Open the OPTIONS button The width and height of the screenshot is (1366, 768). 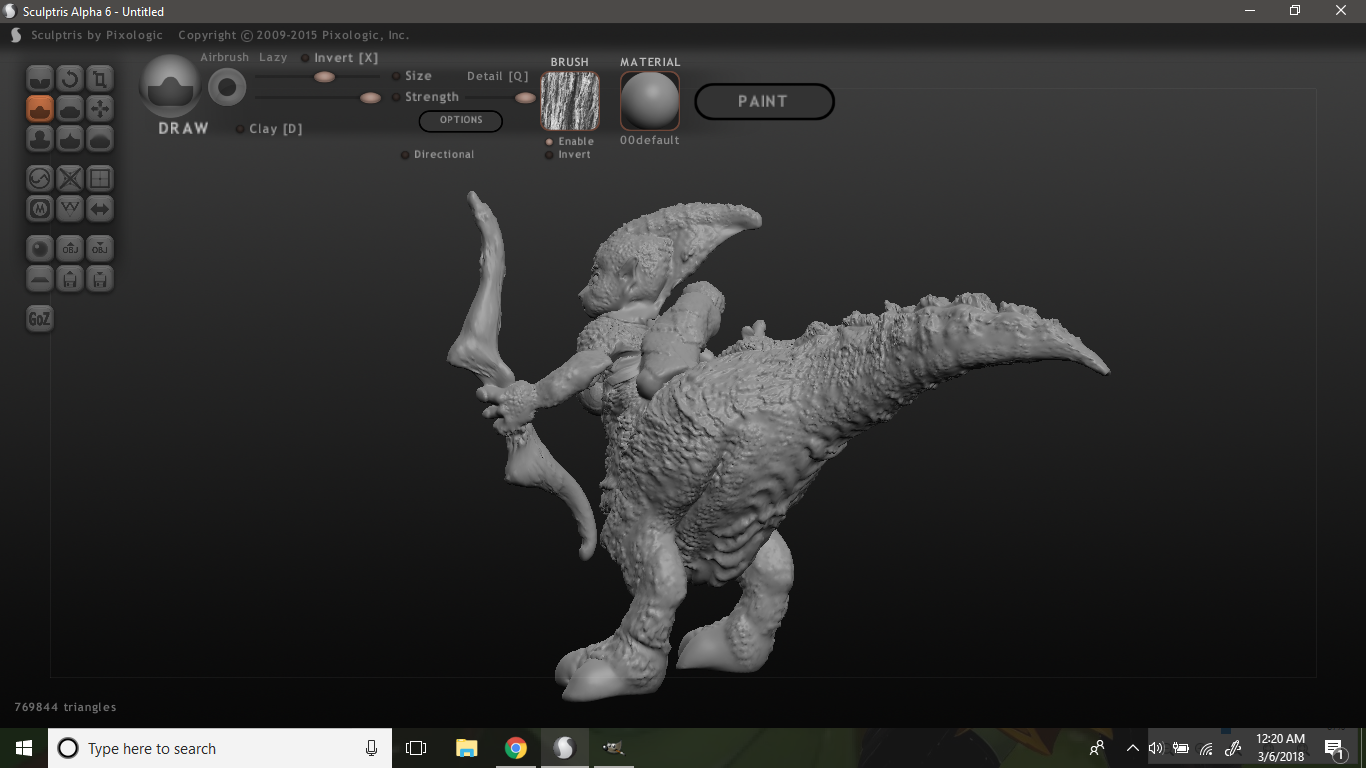[x=461, y=120]
